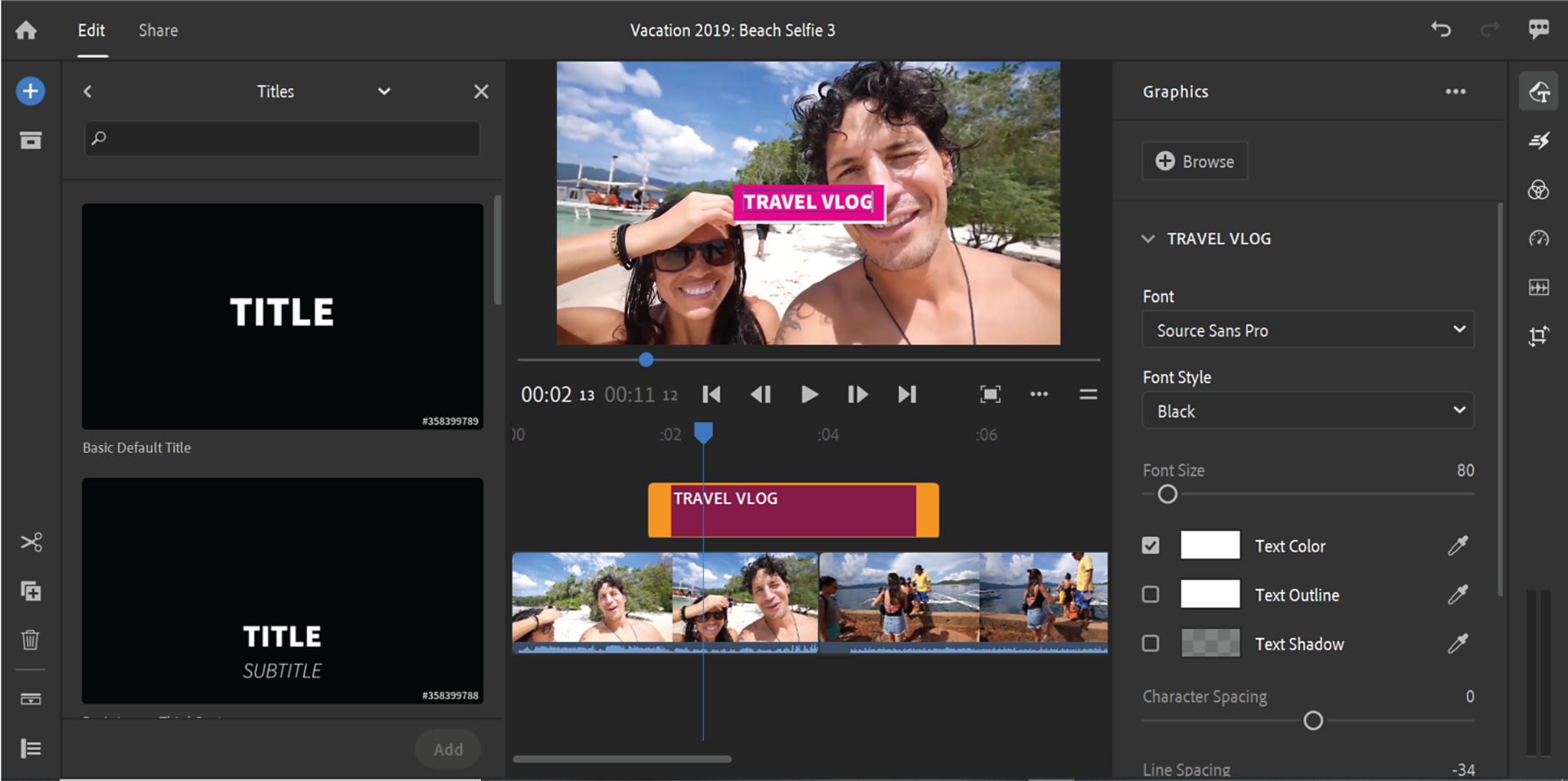Open the Font dropdown showing Source Sans Pro

[1307, 330]
